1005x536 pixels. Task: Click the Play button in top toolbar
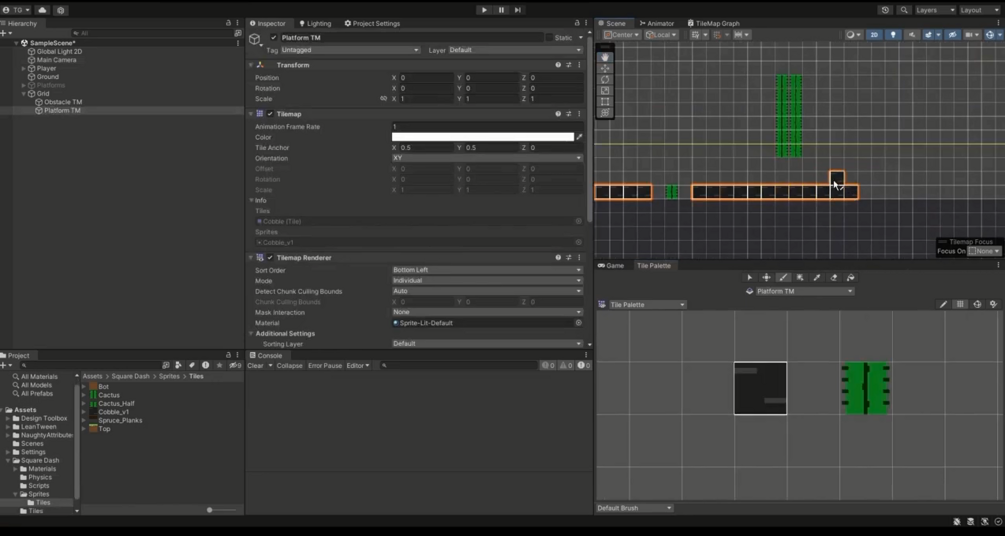click(484, 10)
